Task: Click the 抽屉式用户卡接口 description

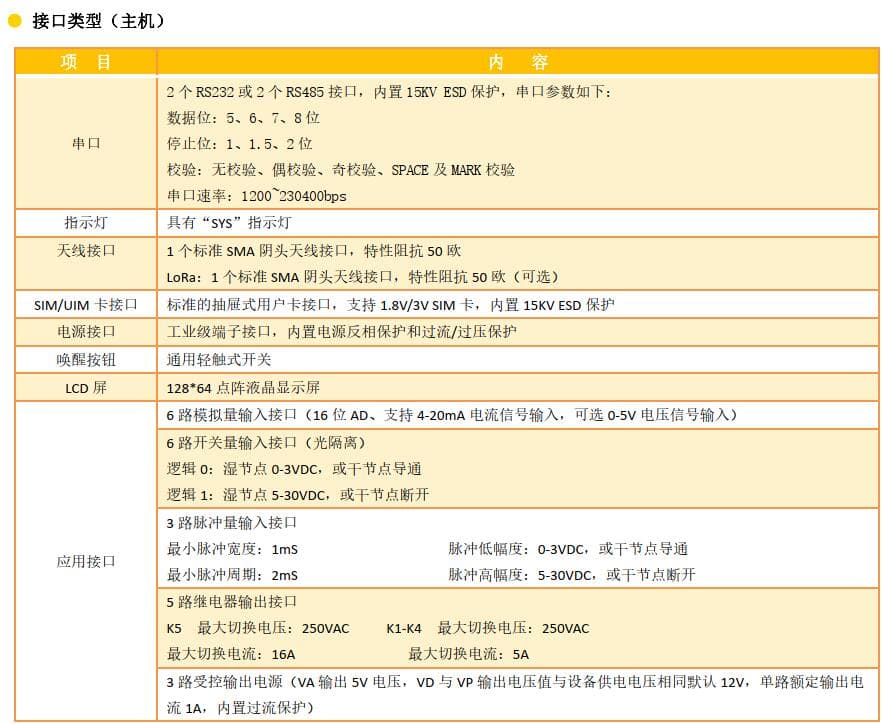Action: coord(390,305)
